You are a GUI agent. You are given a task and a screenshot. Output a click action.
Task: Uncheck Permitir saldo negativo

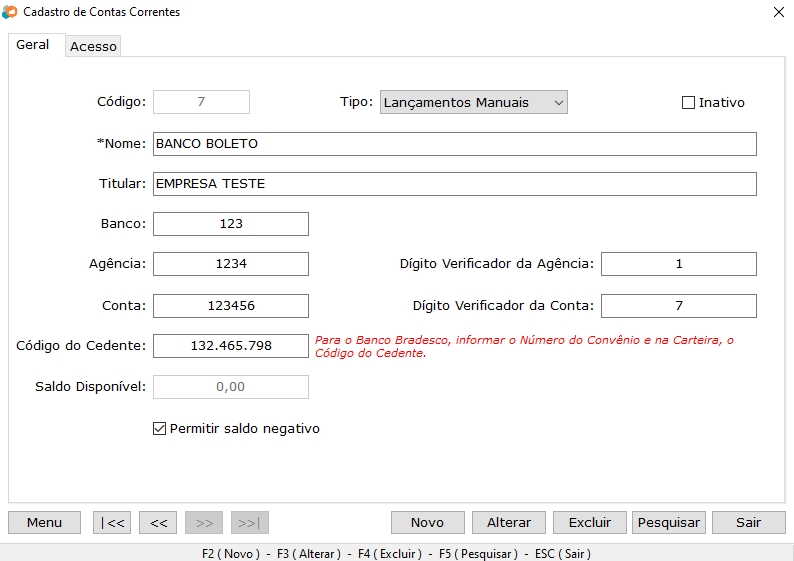159,429
